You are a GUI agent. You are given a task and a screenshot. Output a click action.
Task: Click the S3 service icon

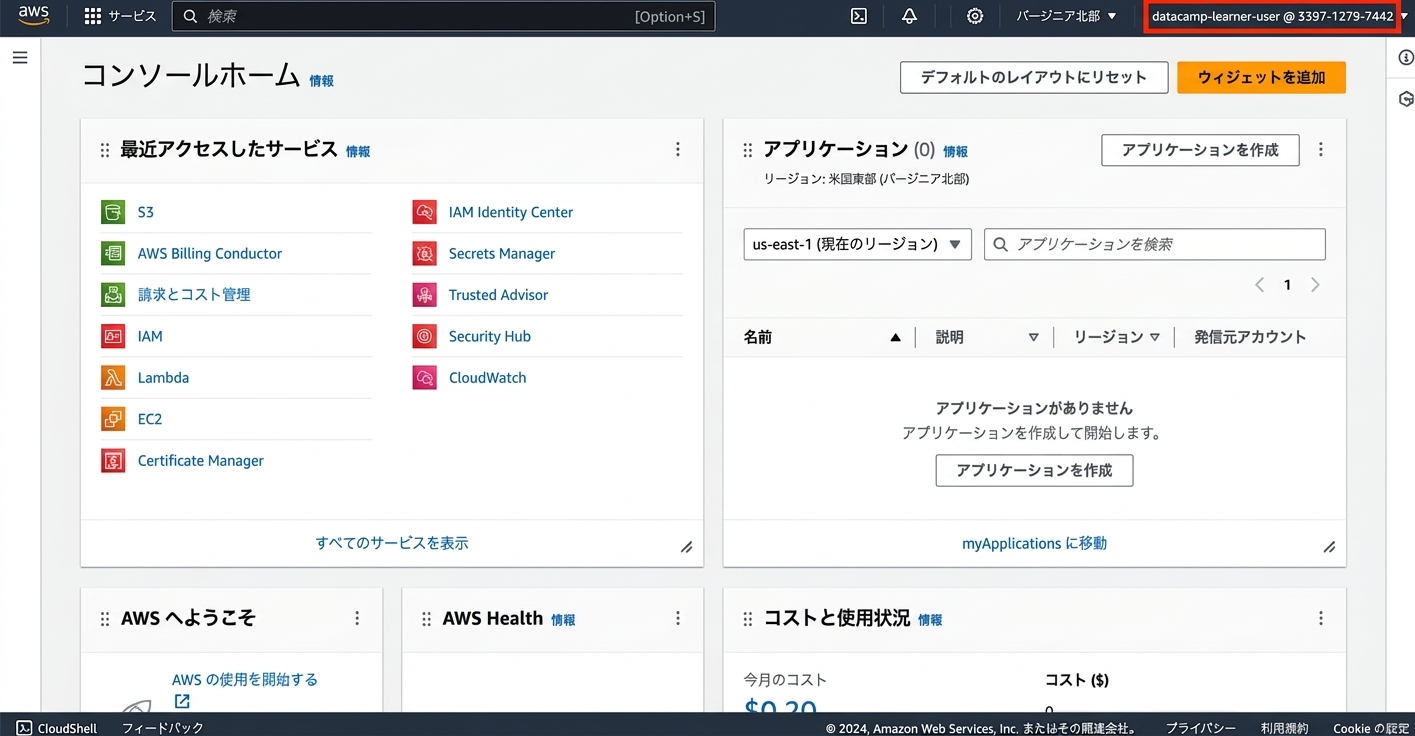click(113, 212)
